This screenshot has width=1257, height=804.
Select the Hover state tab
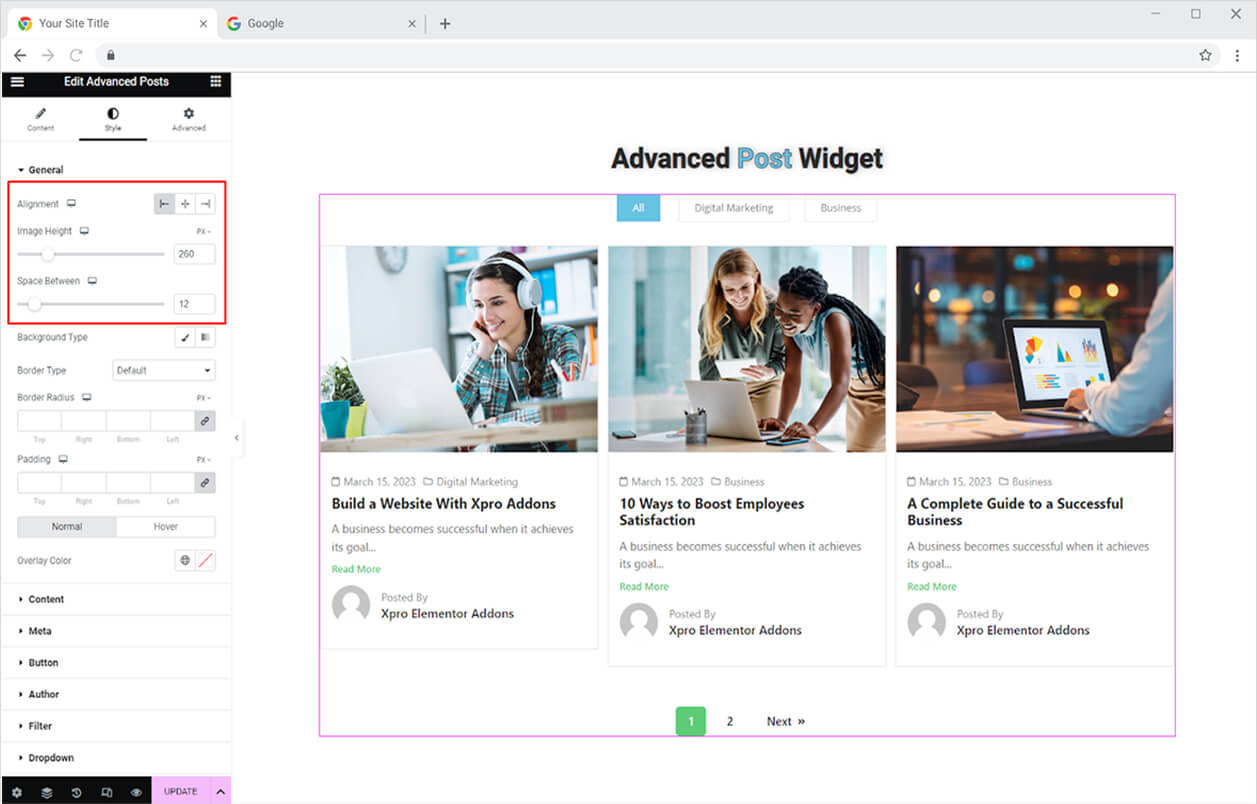pos(166,527)
